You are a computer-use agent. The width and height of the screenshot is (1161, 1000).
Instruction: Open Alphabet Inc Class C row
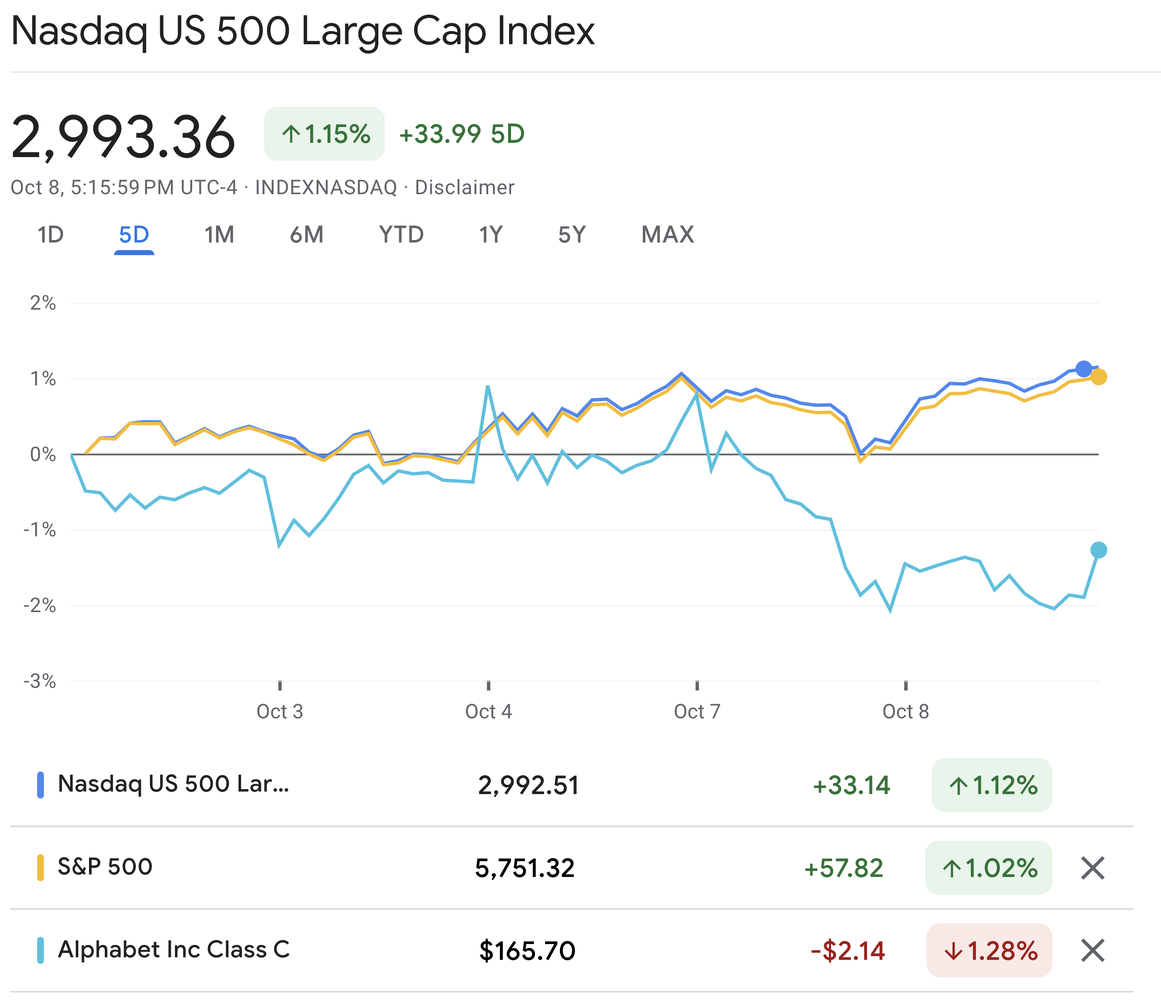pos(174,950)
